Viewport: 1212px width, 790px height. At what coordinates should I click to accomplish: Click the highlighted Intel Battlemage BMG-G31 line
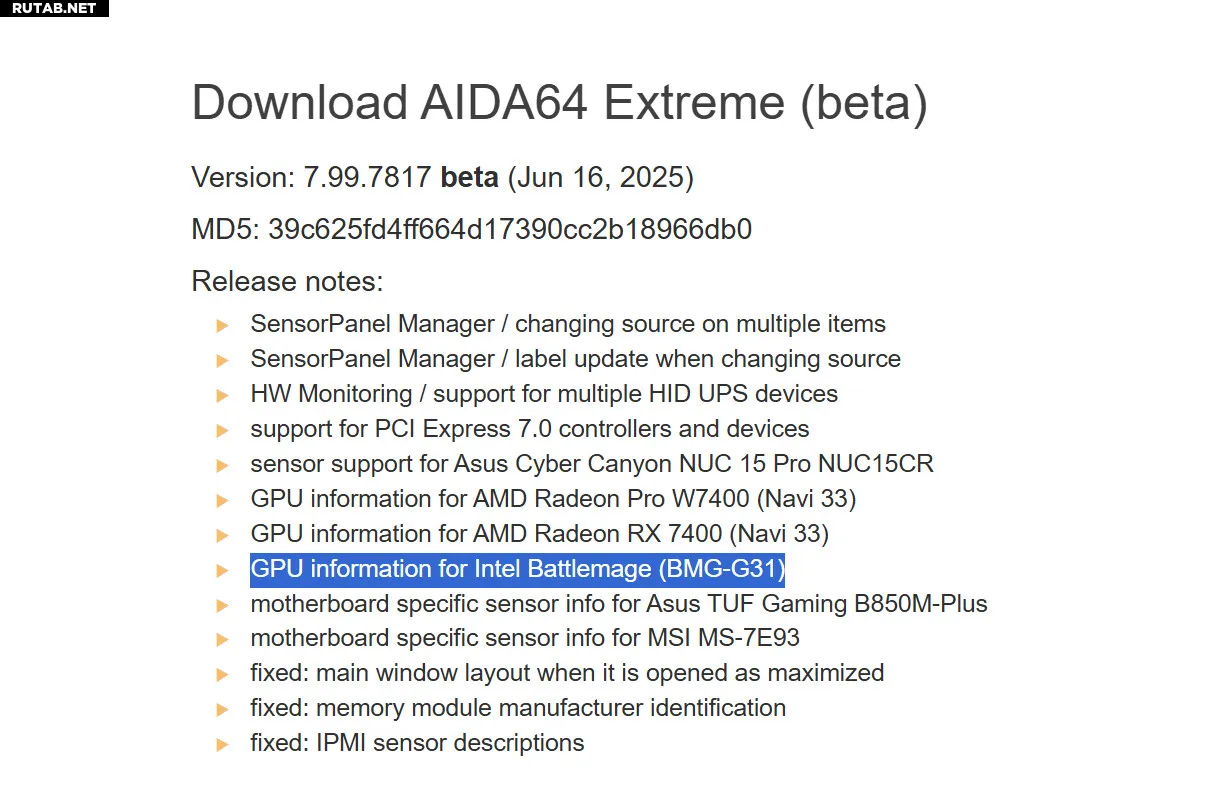518,569
